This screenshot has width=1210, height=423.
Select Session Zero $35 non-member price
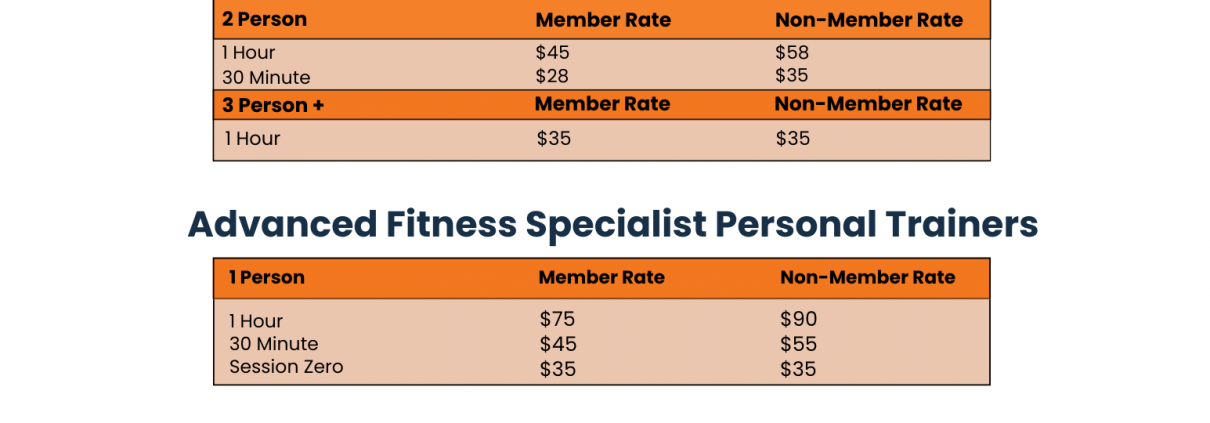(798, 369)
